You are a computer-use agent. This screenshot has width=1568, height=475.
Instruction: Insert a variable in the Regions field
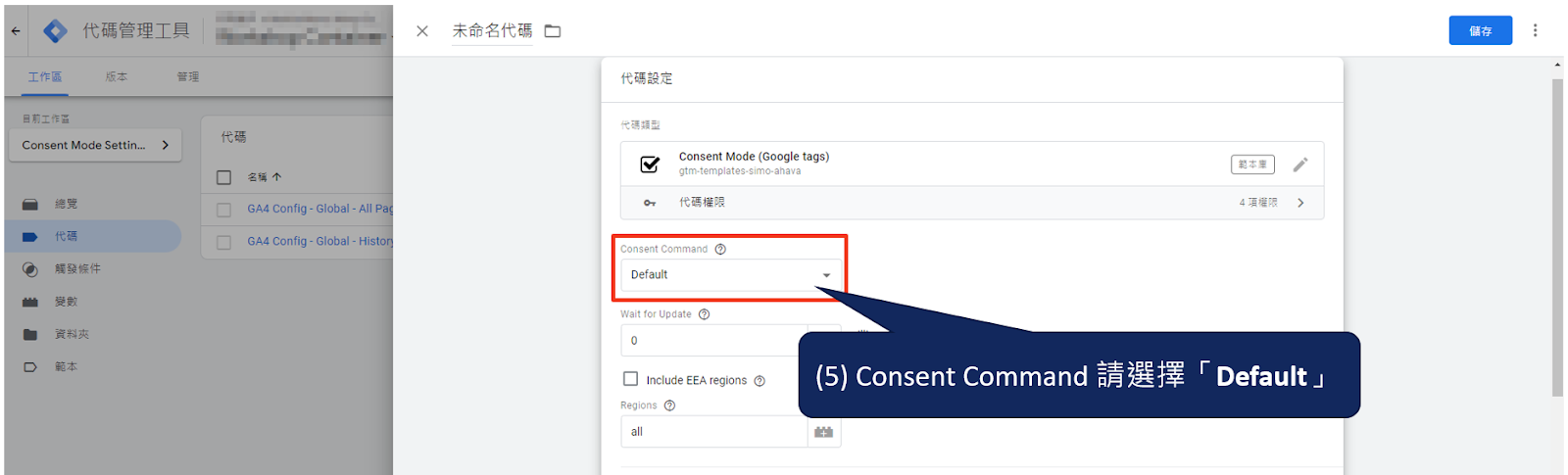tap(824, 432)
